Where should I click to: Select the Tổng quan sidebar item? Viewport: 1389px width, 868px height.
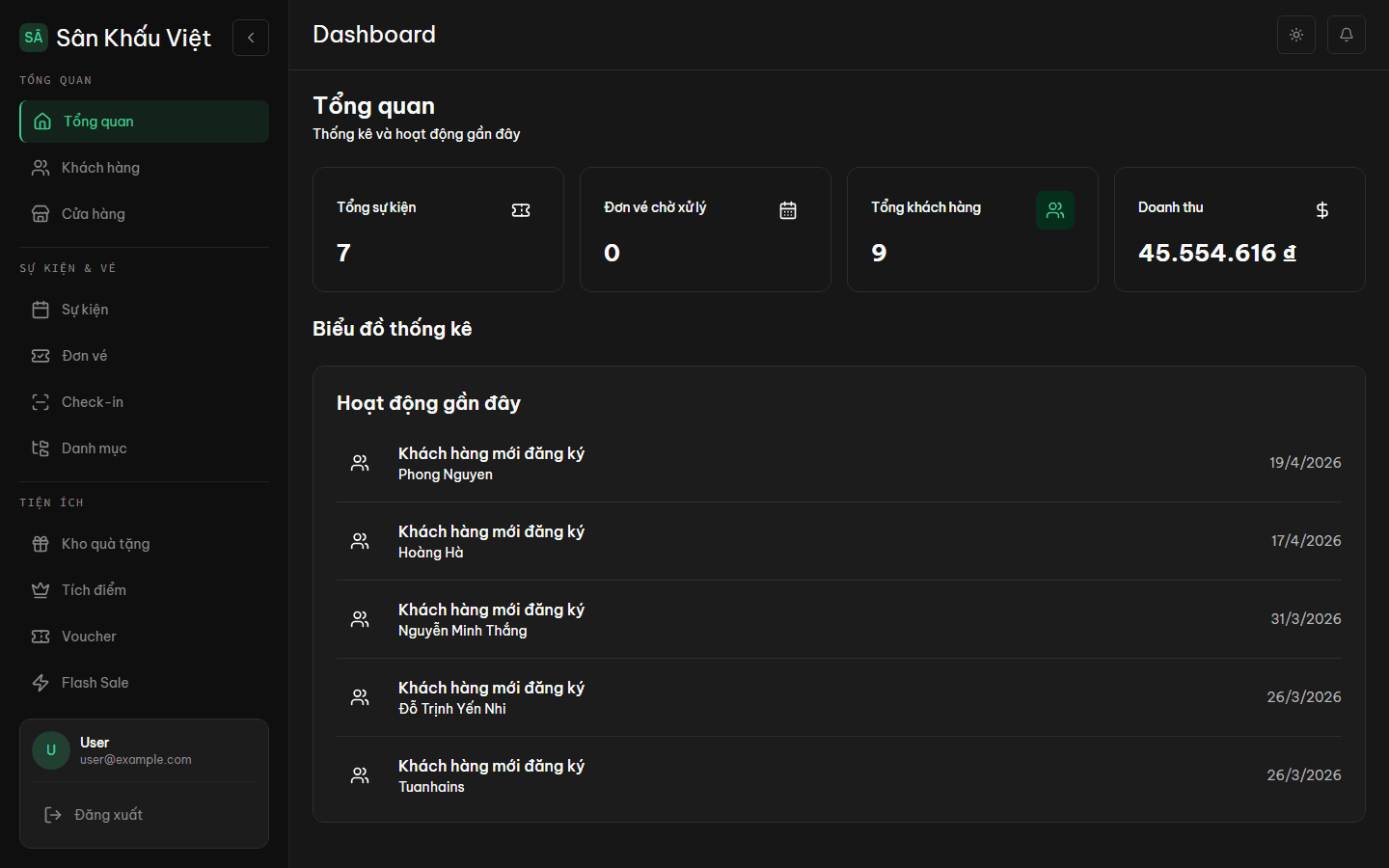pyautogui.click(x=144, y=122)
